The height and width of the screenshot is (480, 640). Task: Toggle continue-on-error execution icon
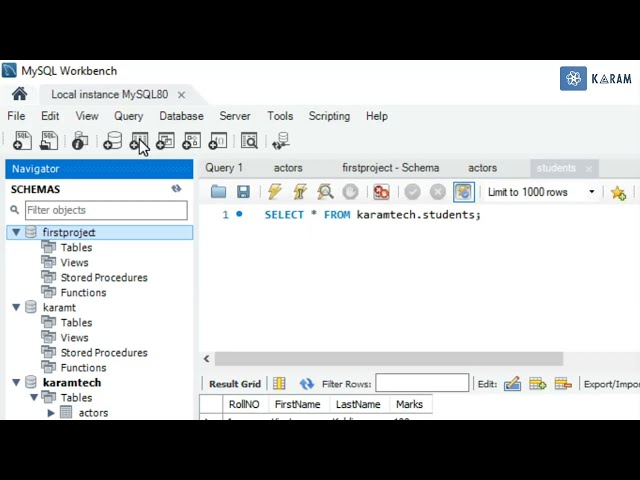coord(381,191)
